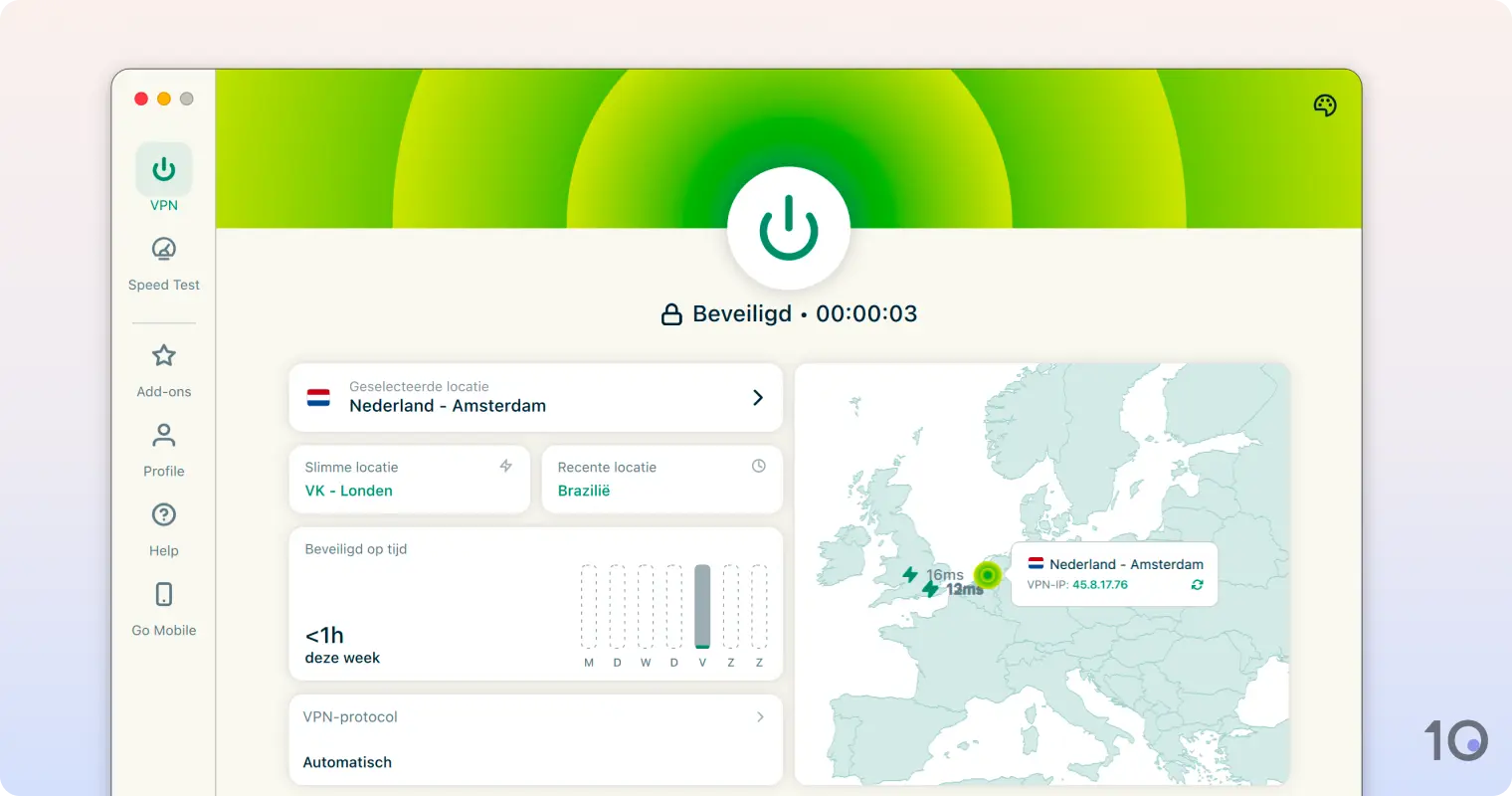Click the Dutch flag on the location card
The image size is (1512, 796).
317,396
